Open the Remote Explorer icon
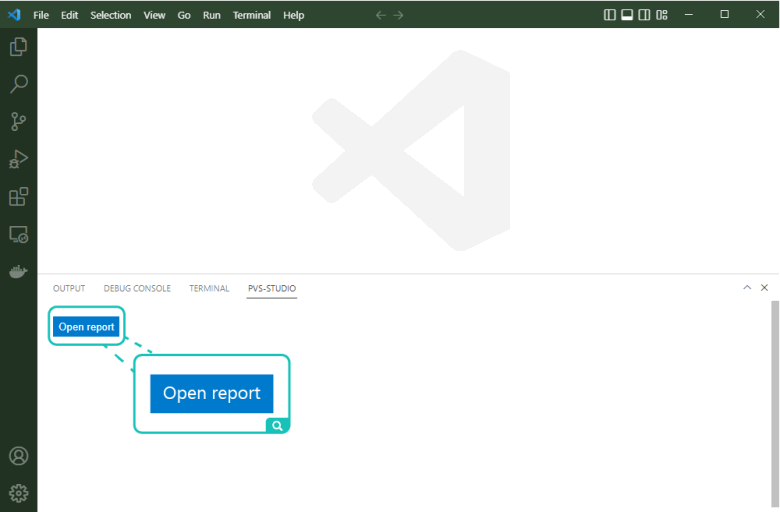The image size is (780, 512). [x=18, y=234]
